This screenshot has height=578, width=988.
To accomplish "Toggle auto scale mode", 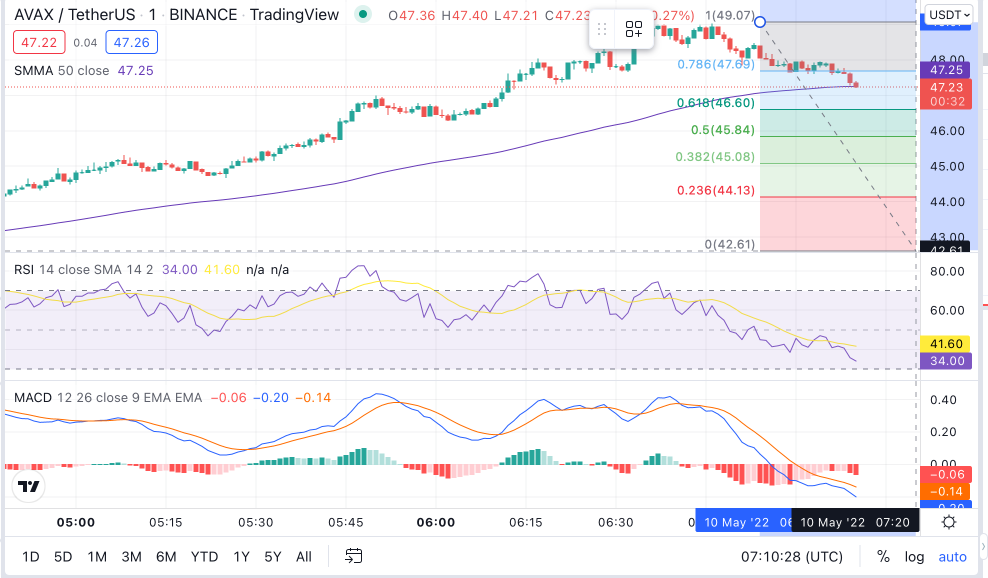I will tap(952, 557).
